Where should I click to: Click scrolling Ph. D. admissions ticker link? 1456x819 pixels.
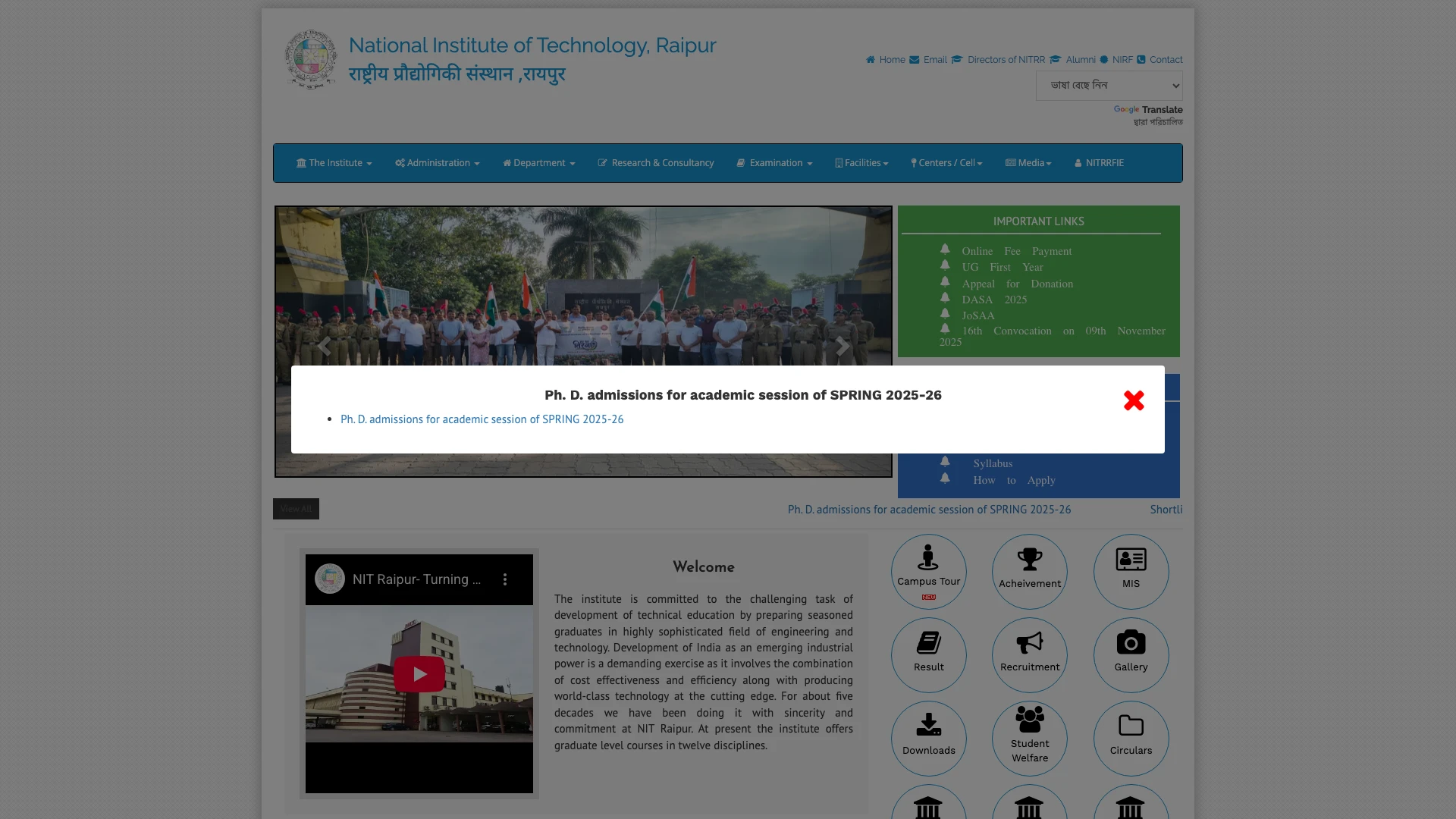929,510
